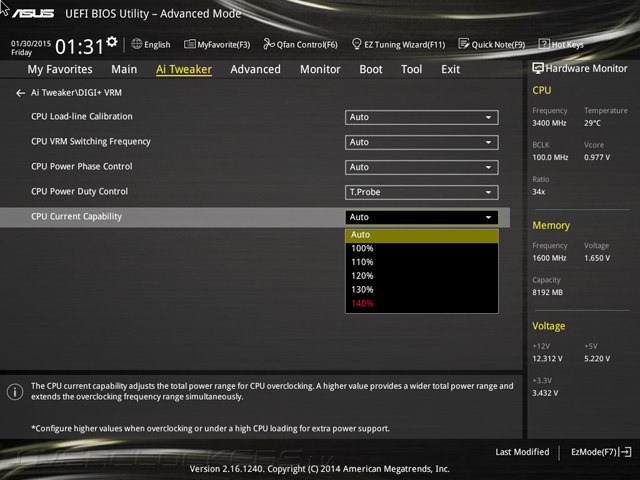
Task: Open CPU Load-line Calibration dropdown
Action: pyautogui.click(x=422, y=118)
